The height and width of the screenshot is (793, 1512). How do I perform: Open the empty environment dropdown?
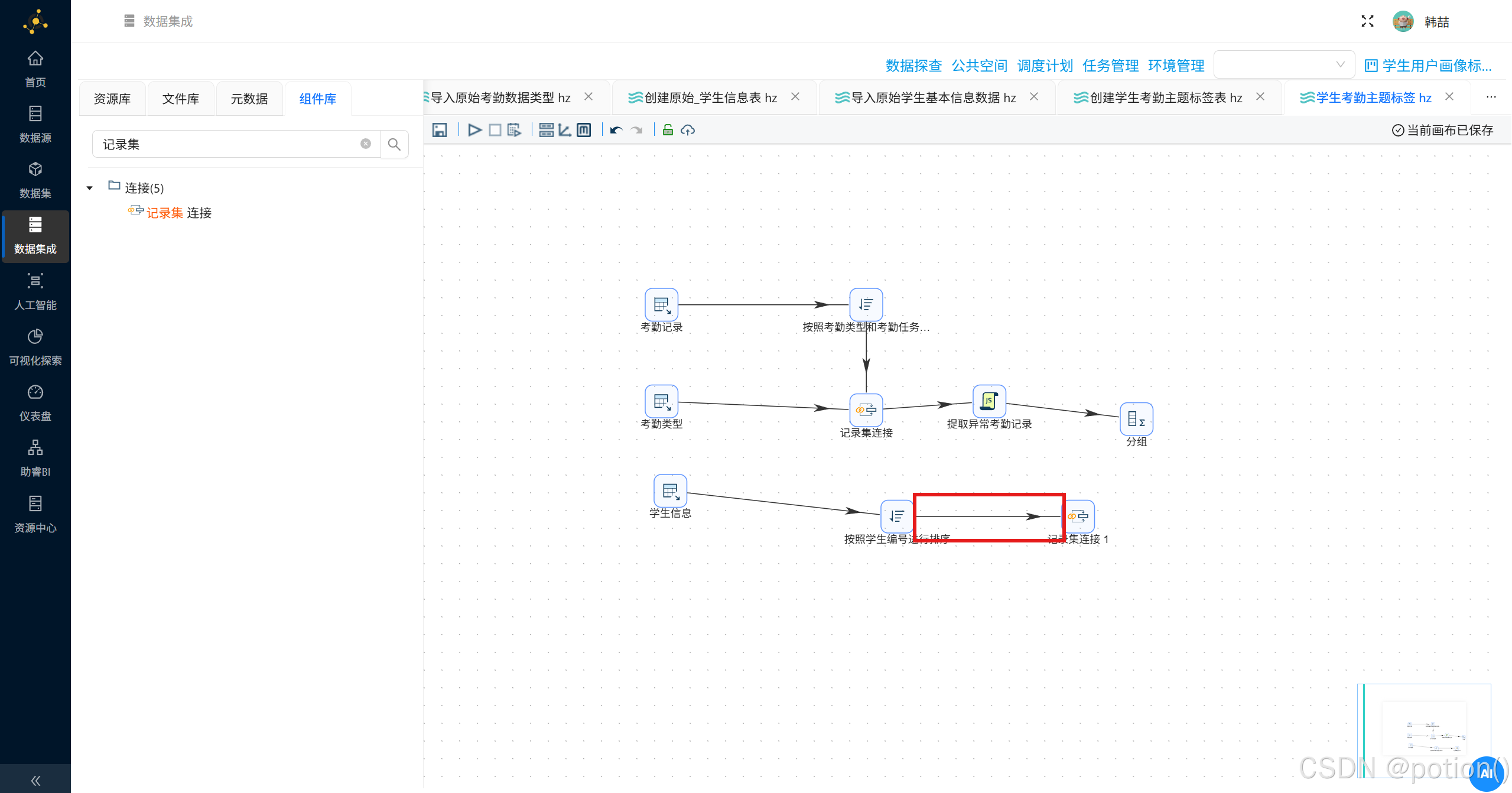[x=1284, y=64]
